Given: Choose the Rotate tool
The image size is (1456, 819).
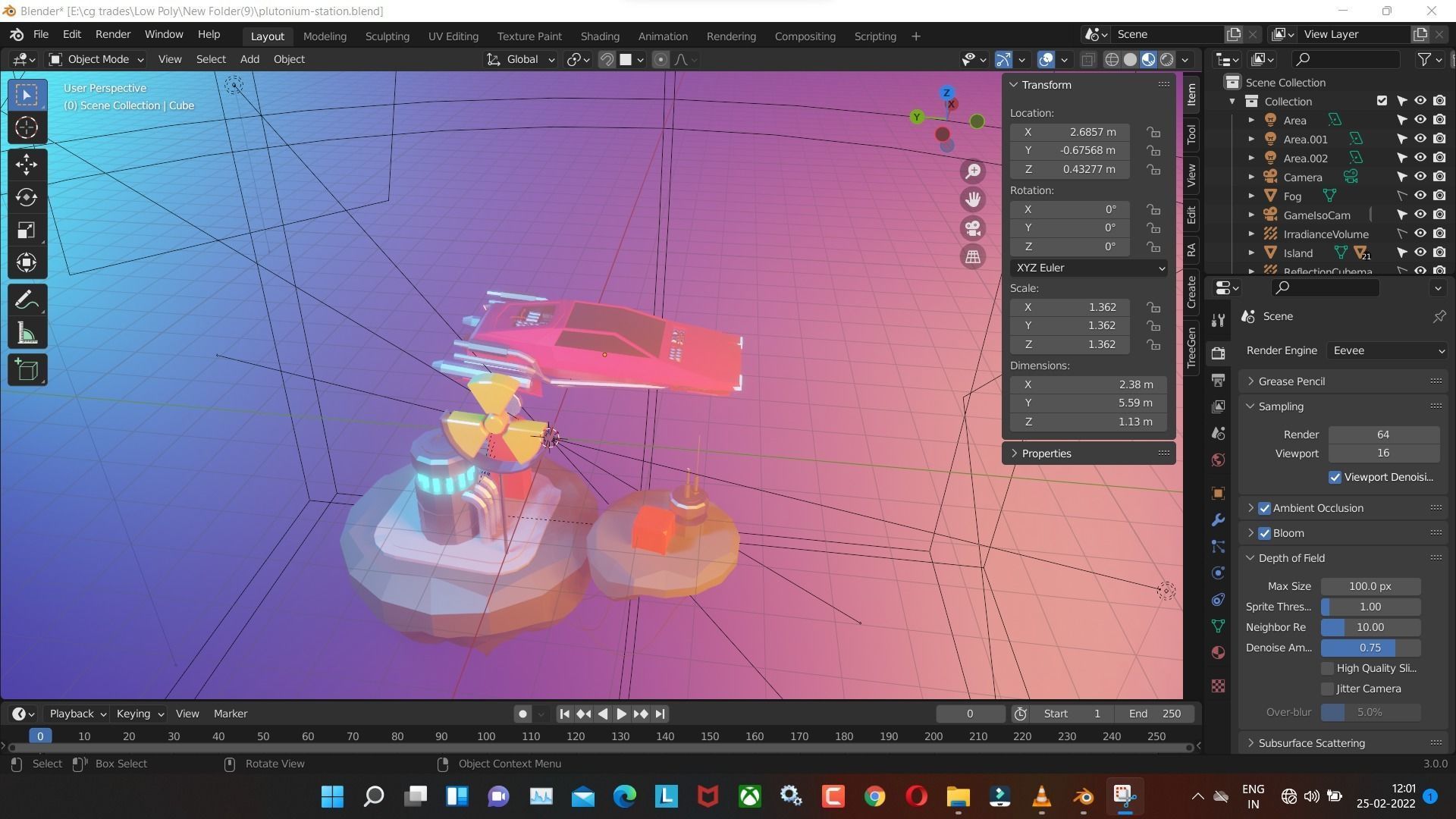Looking at the screenshot, I should click(x=27, y=197).
